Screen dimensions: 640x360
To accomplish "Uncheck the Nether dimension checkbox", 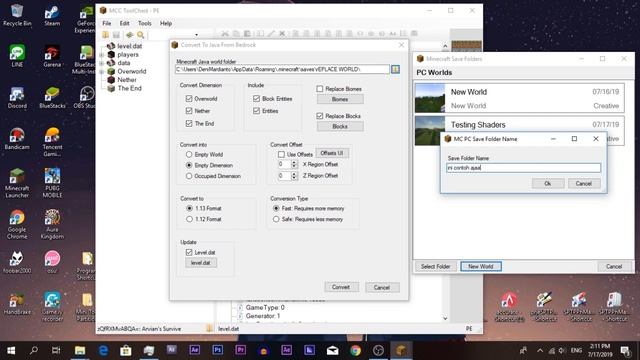I will 189,111.
